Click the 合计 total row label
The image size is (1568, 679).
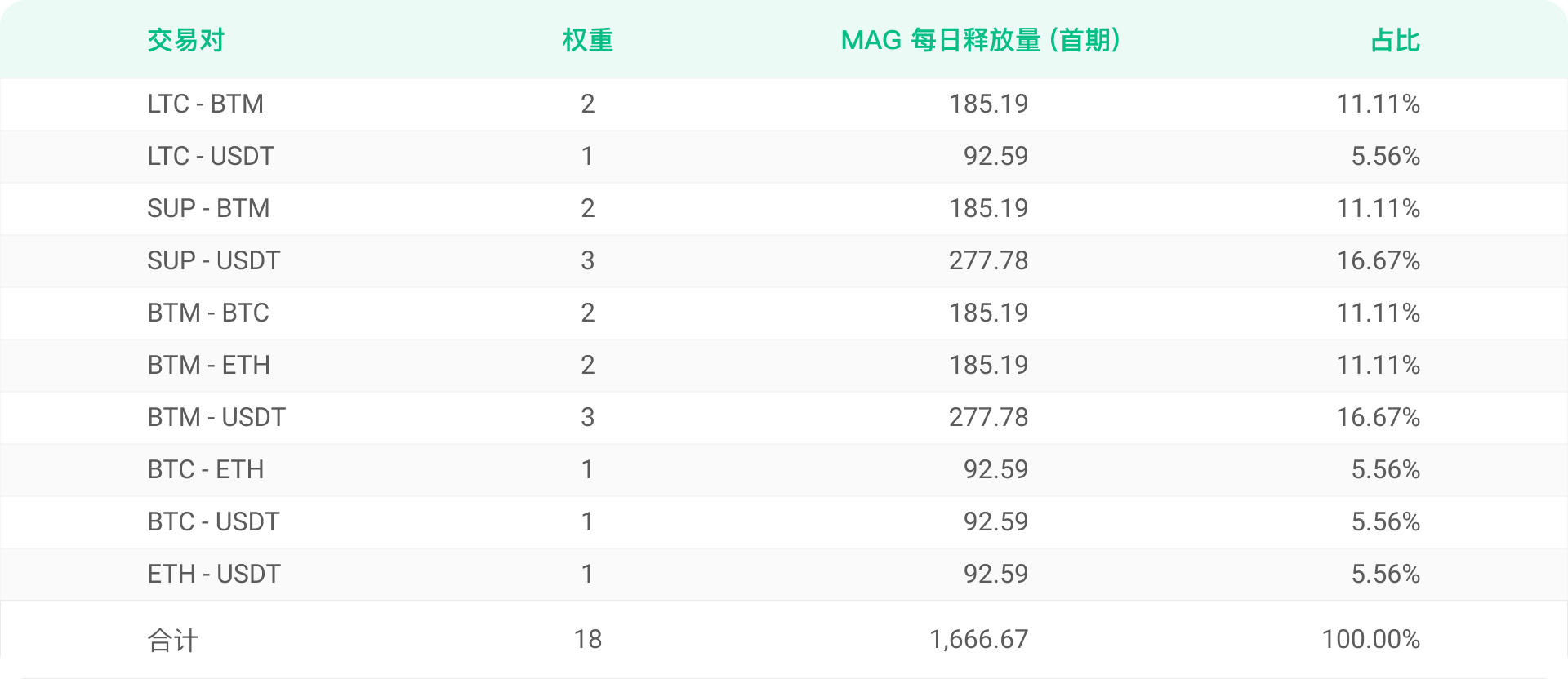(x=172, y=640)
